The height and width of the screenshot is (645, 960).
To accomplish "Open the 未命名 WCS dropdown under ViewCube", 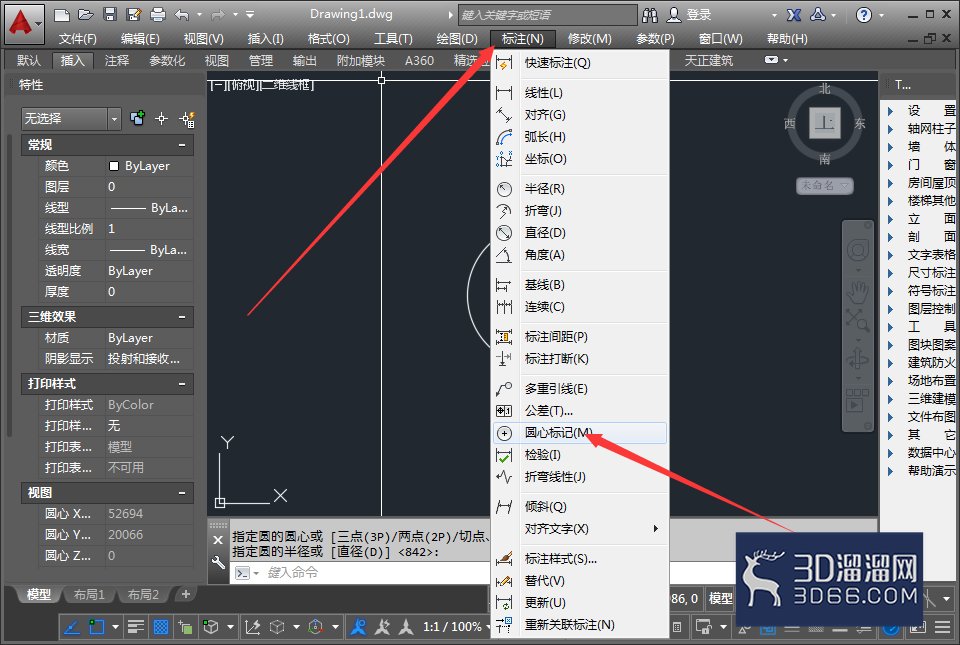I will pos(825,185).
